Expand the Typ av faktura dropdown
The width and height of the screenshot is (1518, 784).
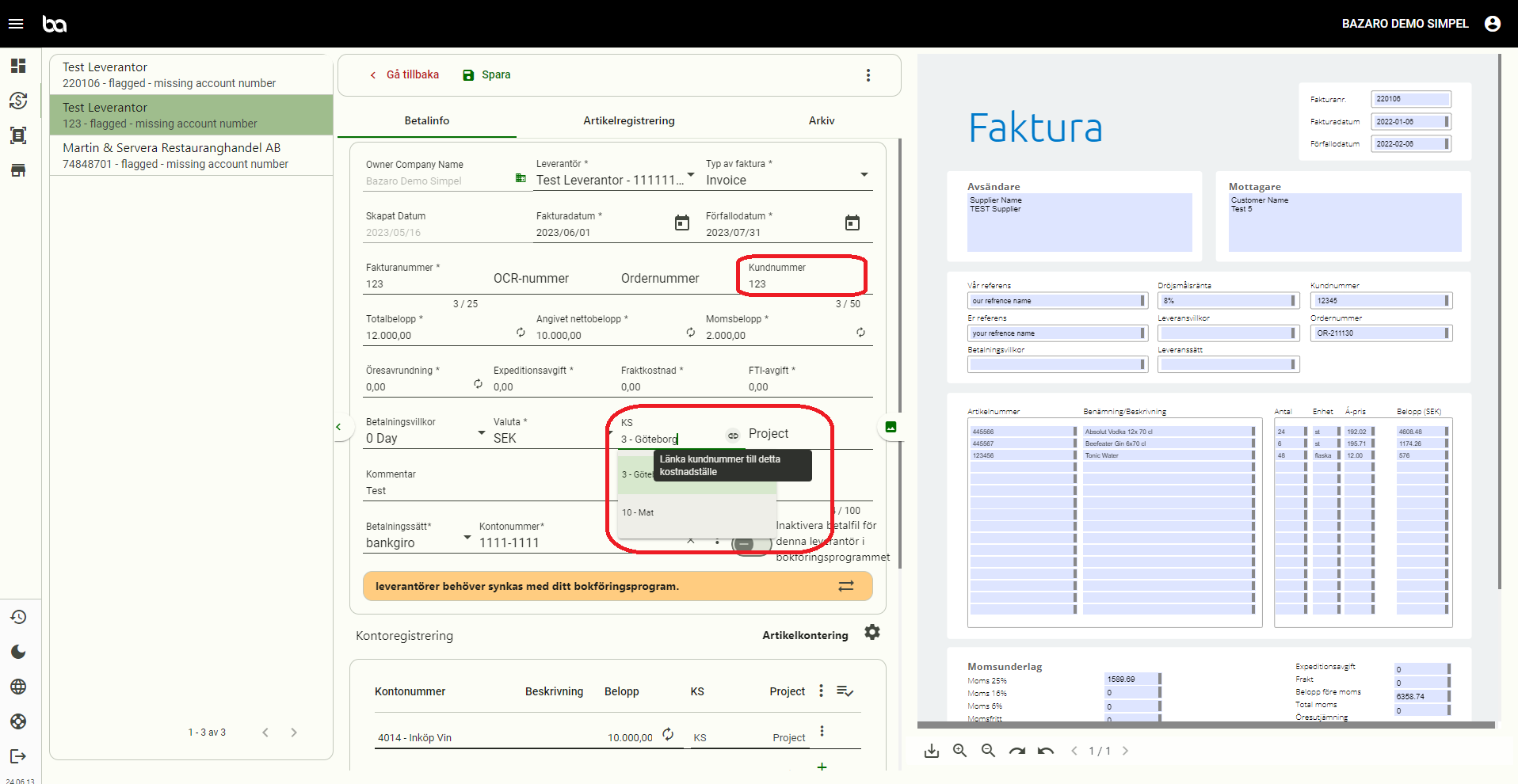click(864, 175)
